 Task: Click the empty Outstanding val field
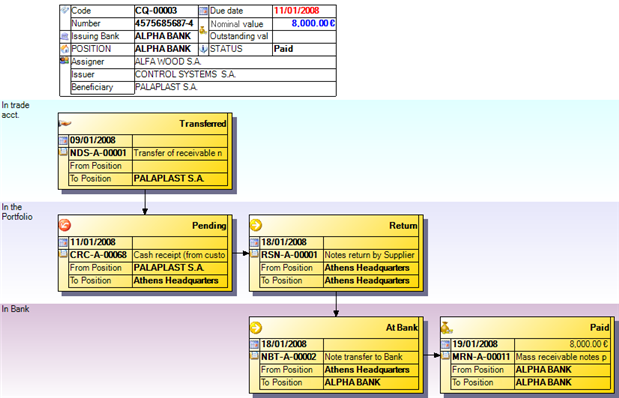(304, 37)
